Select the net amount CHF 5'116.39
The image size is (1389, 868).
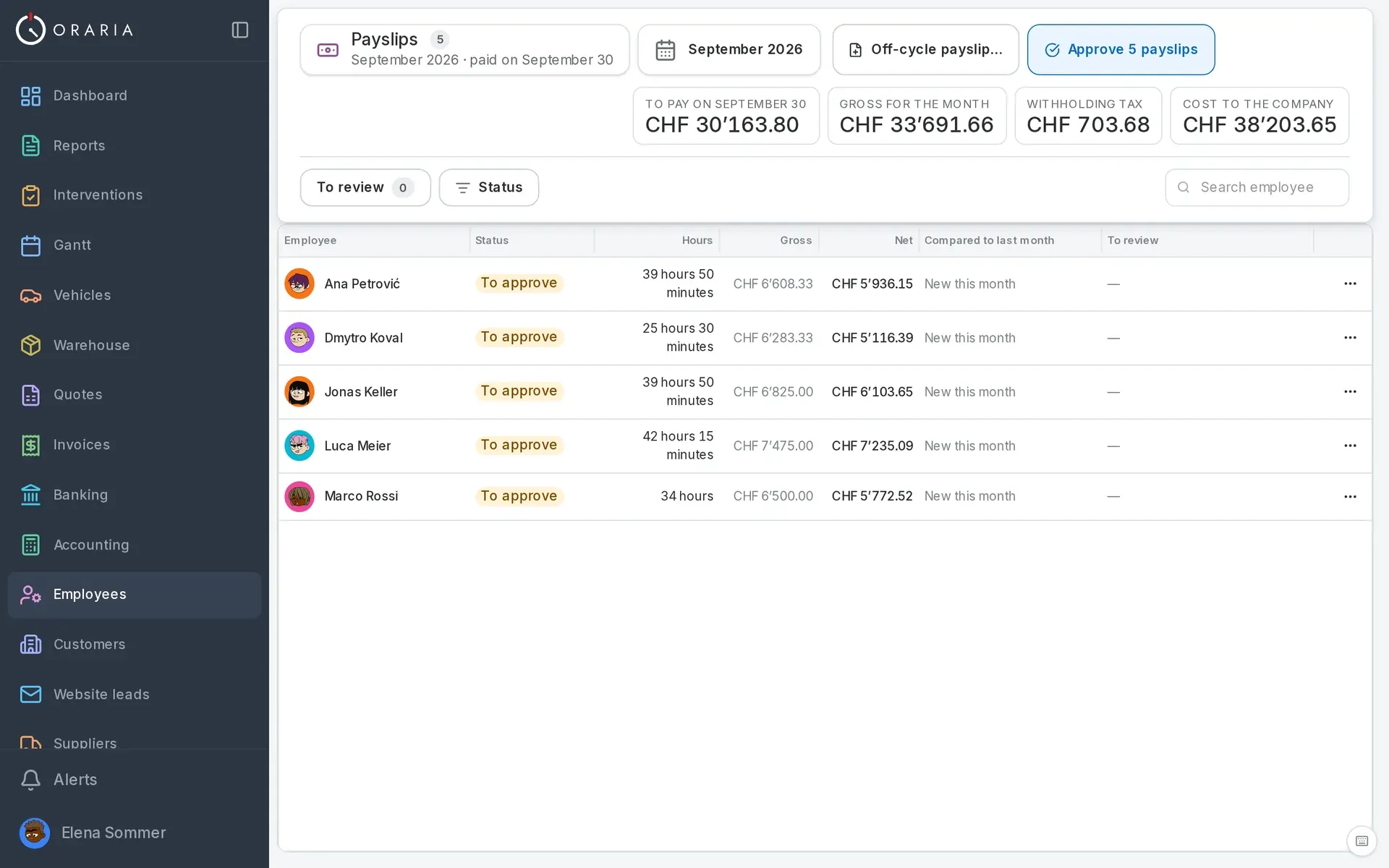872,338
